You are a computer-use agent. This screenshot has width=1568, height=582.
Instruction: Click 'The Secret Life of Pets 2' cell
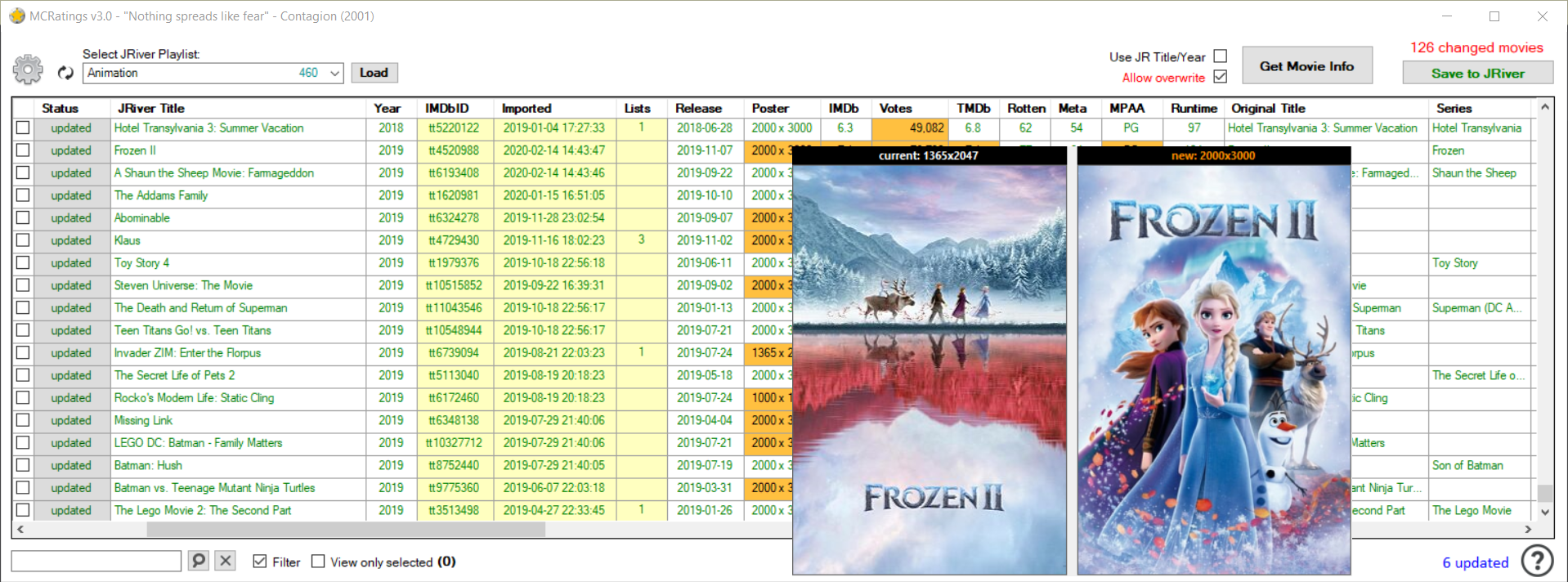(x=239, y=375)
